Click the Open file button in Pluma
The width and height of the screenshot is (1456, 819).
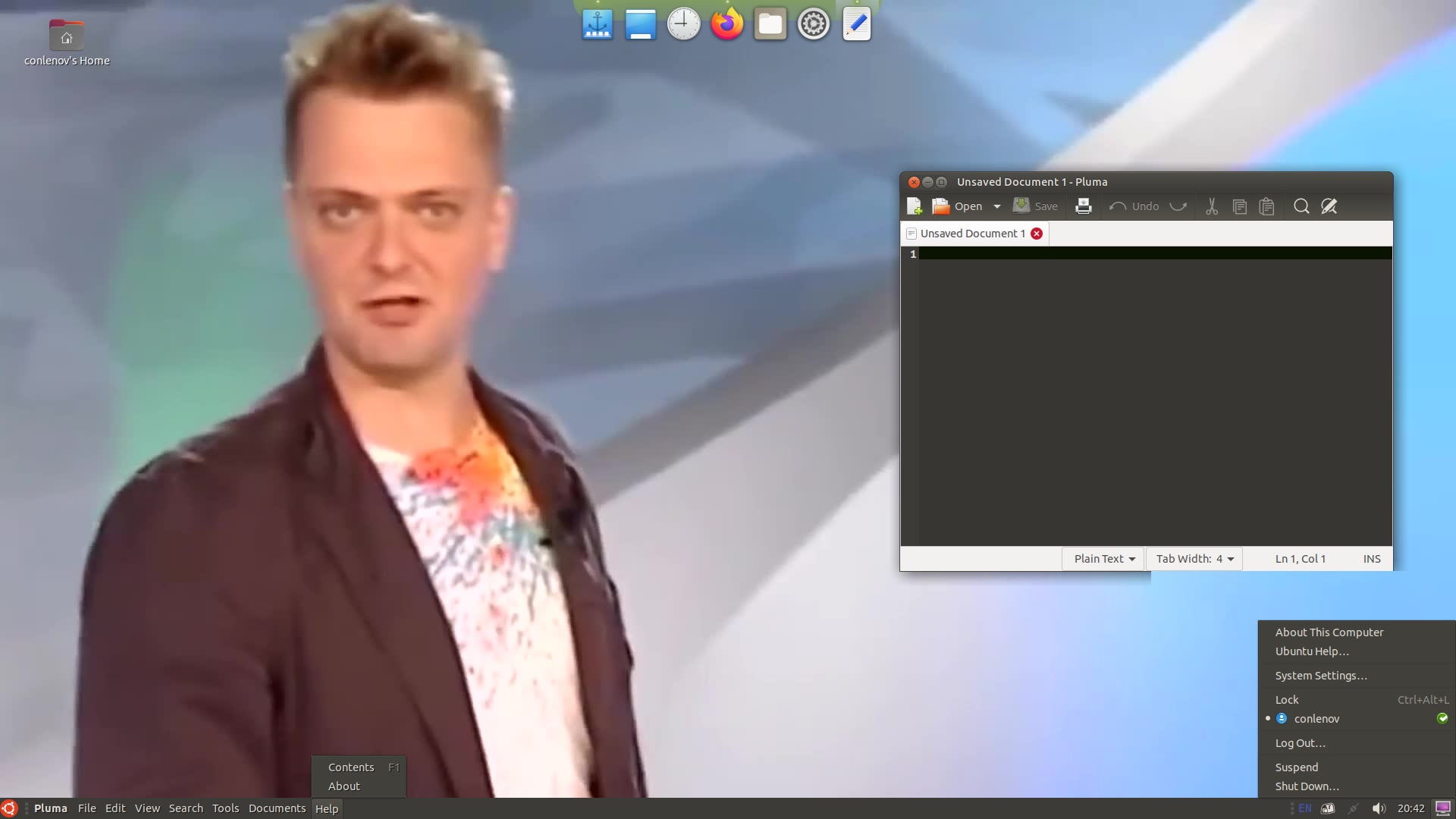[957, 206]
